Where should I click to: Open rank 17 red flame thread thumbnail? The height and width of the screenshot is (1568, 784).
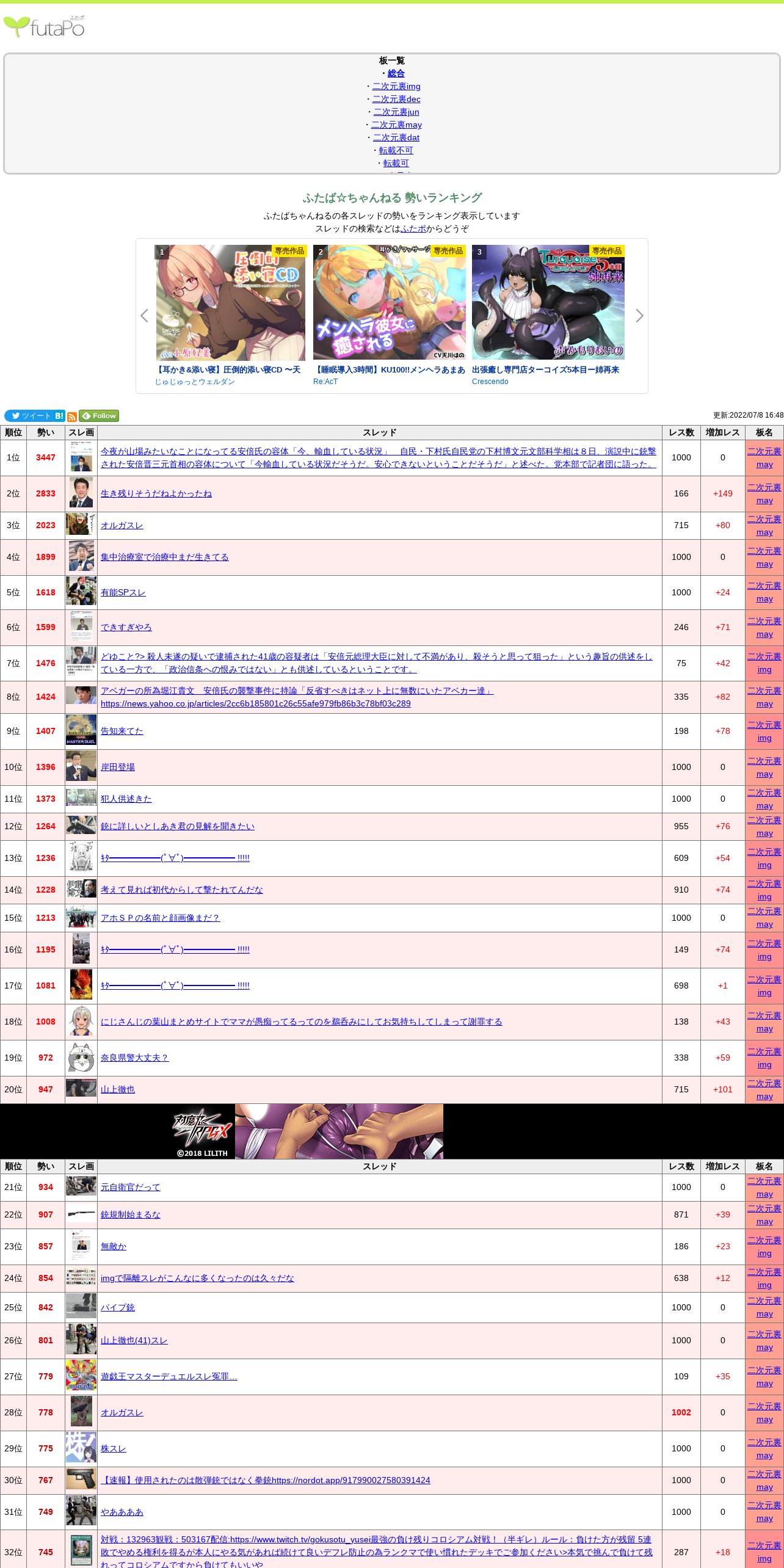coord(81,985)
